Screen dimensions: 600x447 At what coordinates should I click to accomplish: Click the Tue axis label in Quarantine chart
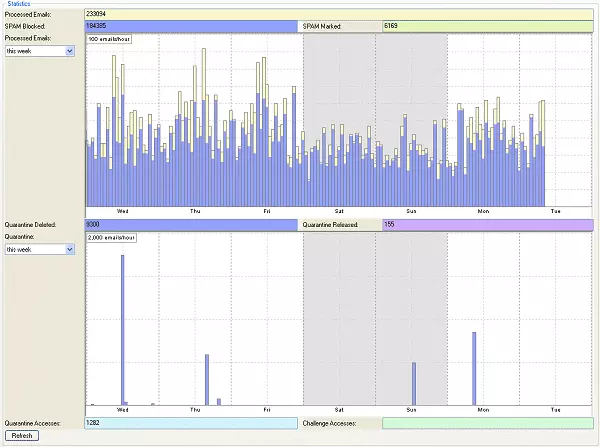pyautogui.click(x=555, y=411)
